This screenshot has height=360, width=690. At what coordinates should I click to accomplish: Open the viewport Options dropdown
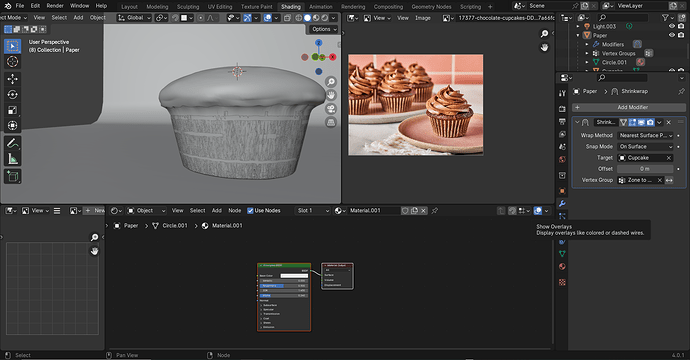point(323,29)
